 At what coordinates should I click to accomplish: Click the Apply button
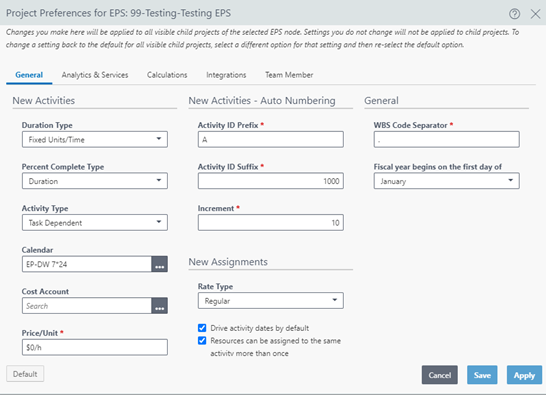tap(524, 375)
